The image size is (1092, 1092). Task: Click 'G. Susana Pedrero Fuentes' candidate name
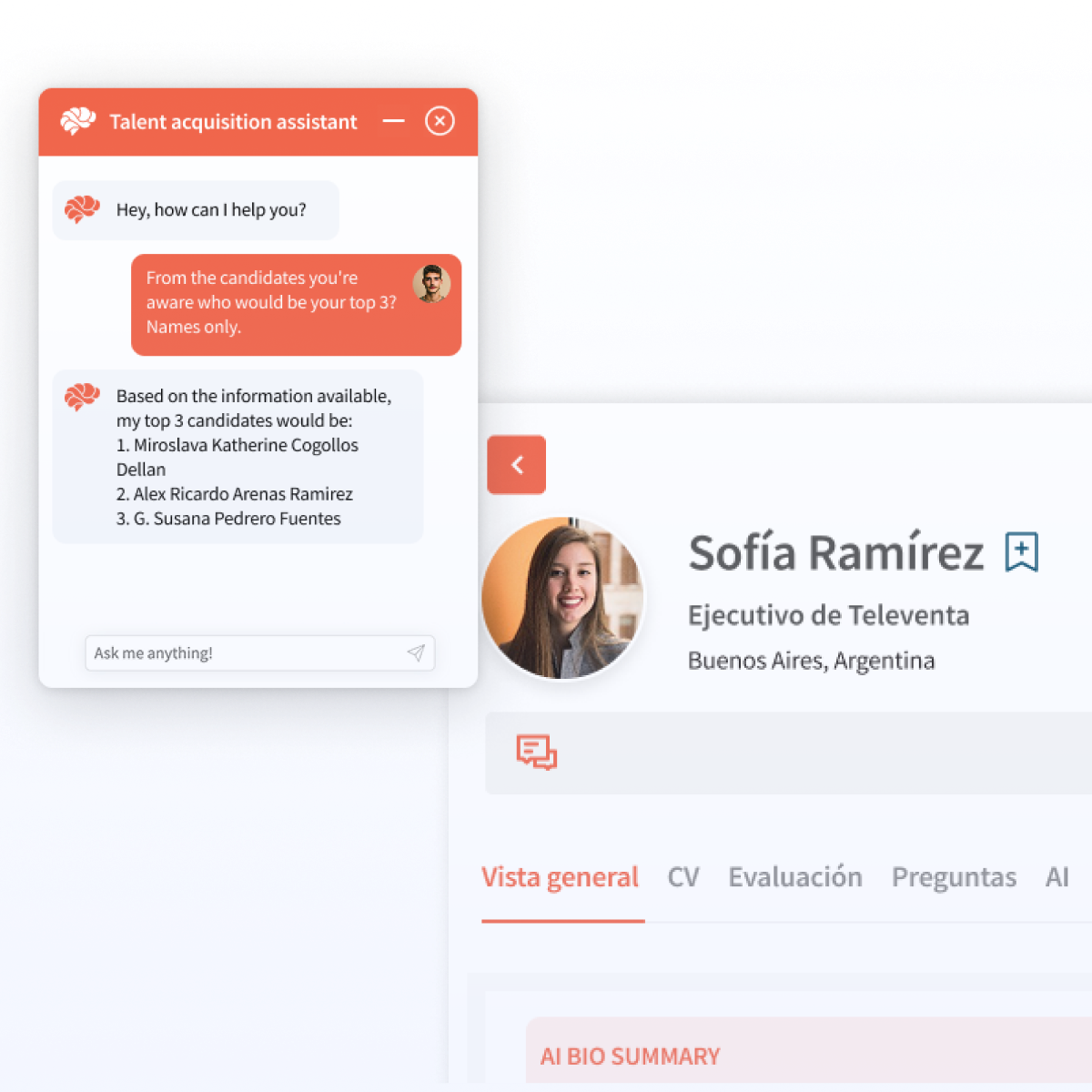coord(238,519)
